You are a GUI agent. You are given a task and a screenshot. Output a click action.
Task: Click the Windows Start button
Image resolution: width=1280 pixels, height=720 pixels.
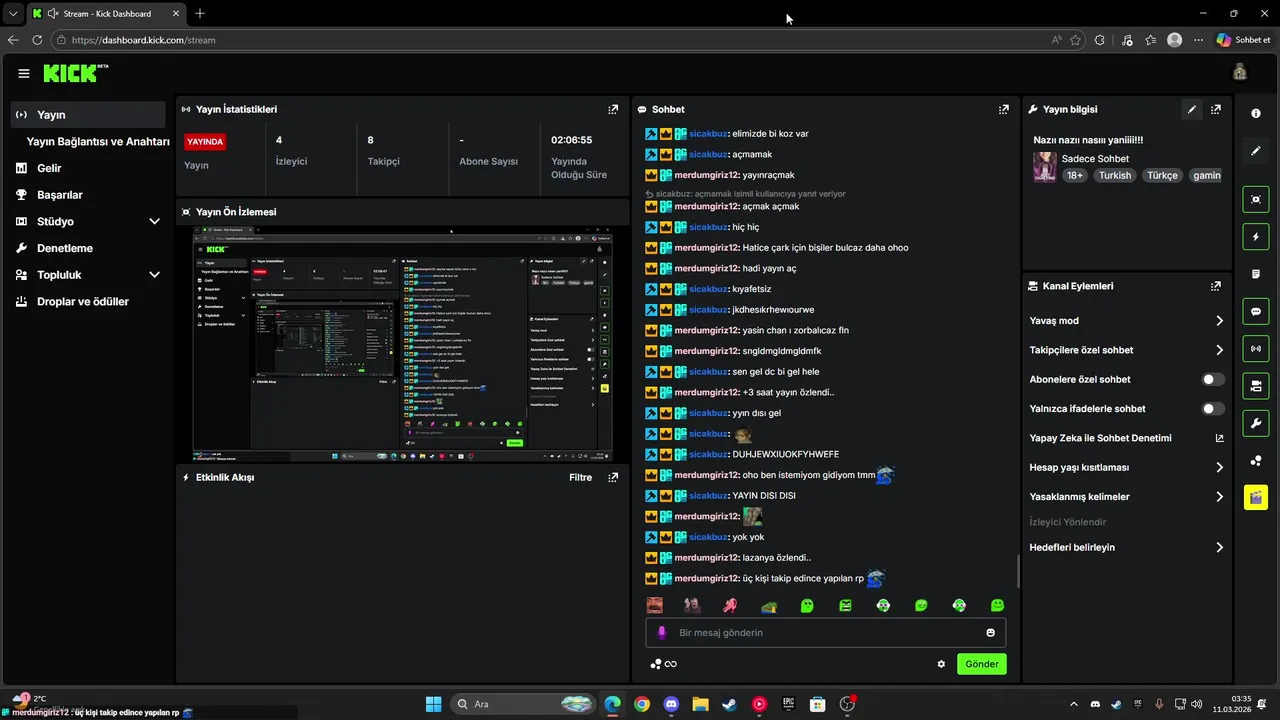point(433,704)
